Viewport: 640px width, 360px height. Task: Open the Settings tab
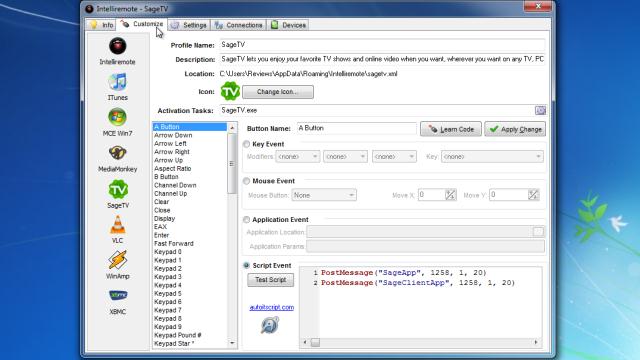click(x=189, y=25)
